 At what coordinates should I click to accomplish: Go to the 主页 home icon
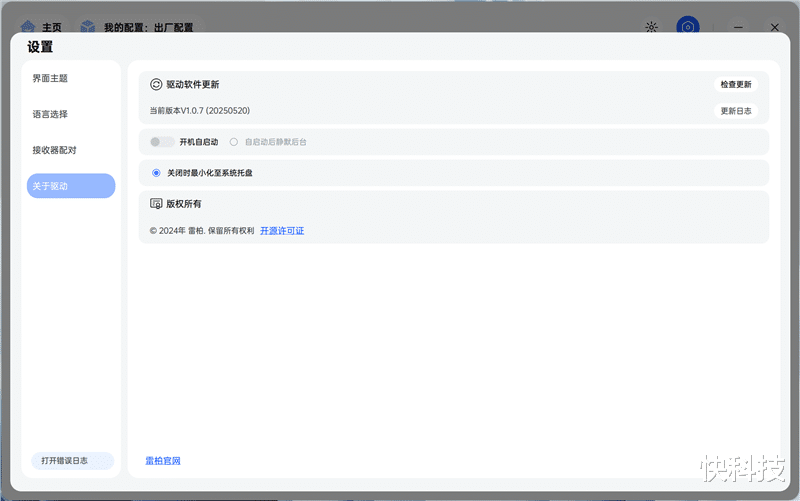point(28,27)
